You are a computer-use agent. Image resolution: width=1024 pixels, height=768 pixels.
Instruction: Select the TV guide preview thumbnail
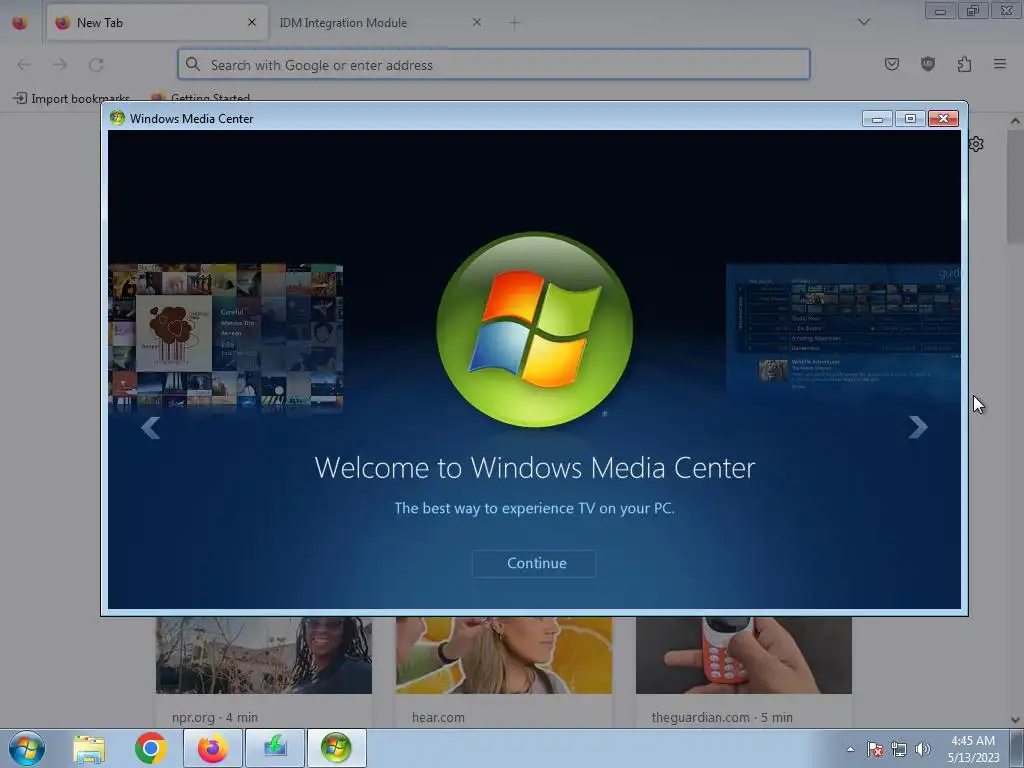pos(843,328)
